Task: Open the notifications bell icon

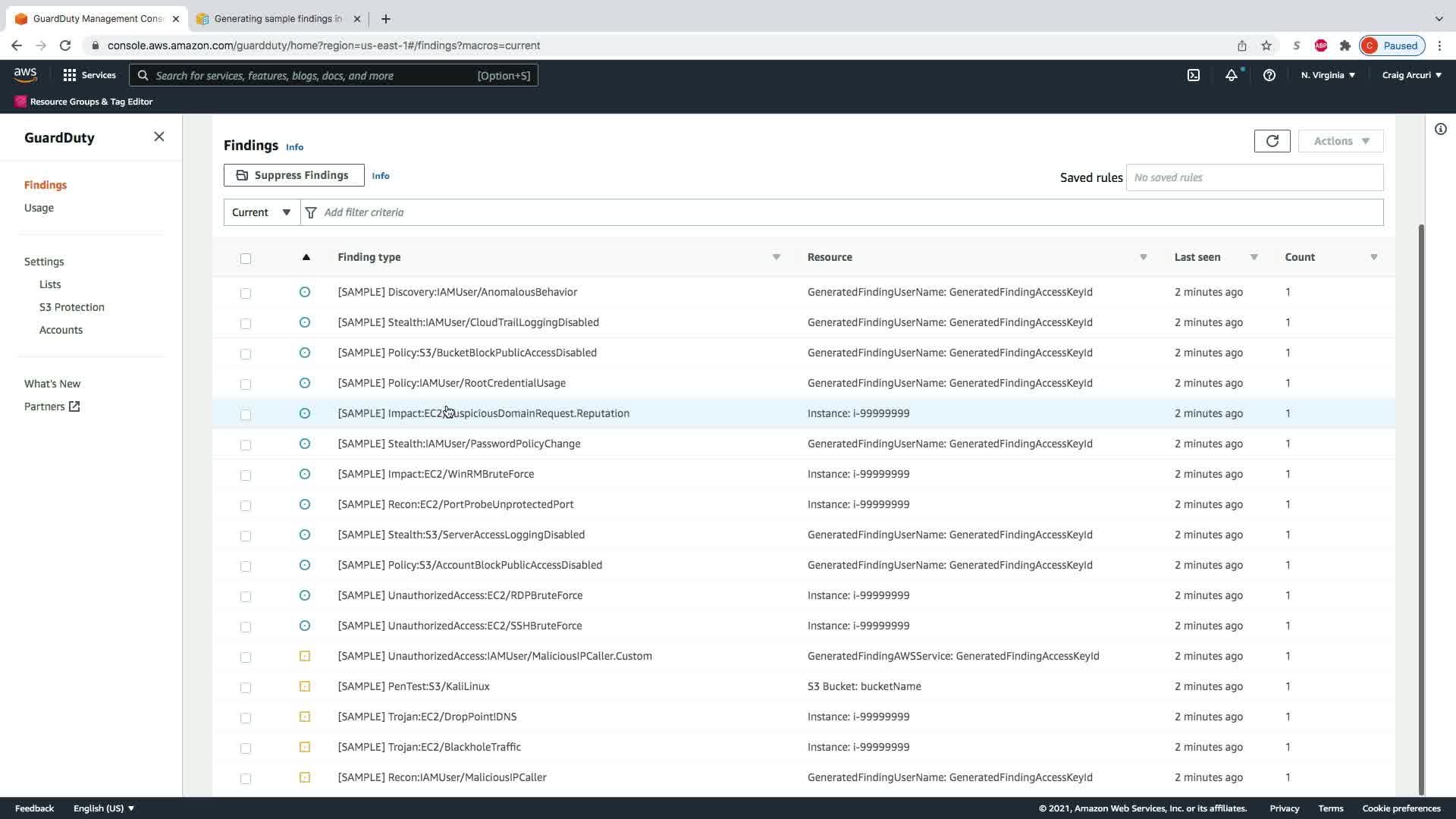Action: click(1231, 75)
